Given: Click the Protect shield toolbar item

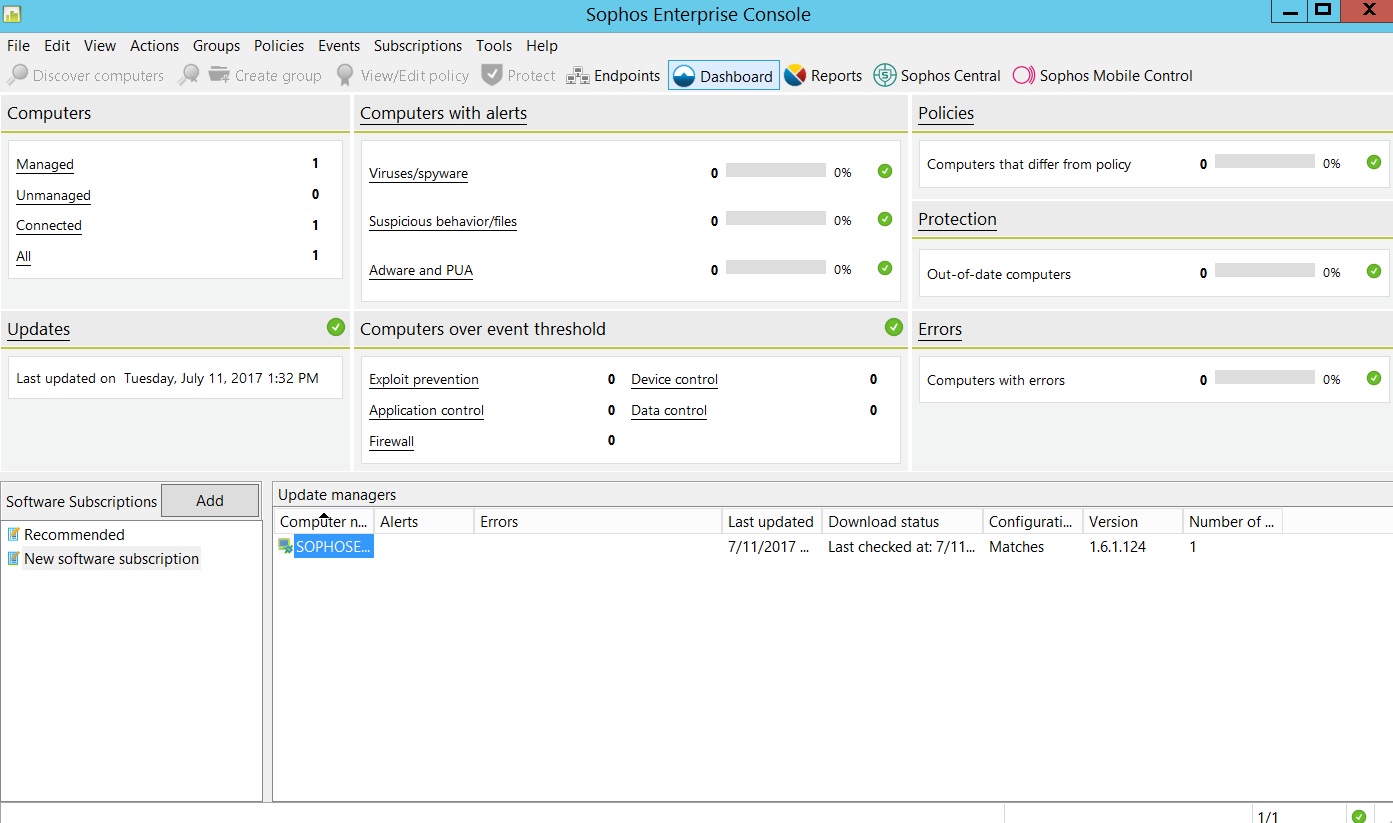Looking at the screenshot, I should coord(518,76).
